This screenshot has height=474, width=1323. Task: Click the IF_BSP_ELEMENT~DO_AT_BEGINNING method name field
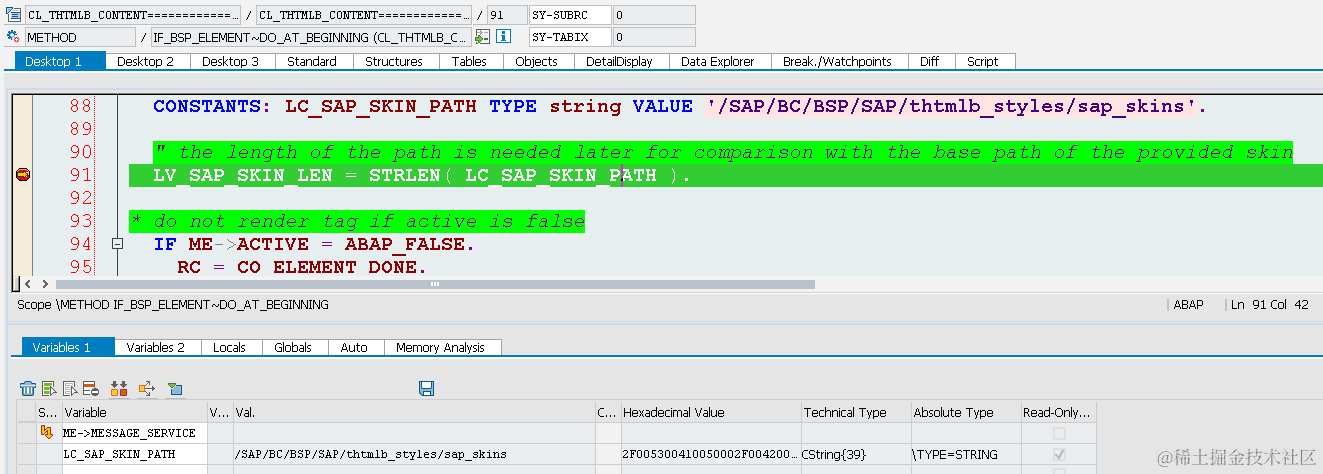tap(310, 37)
